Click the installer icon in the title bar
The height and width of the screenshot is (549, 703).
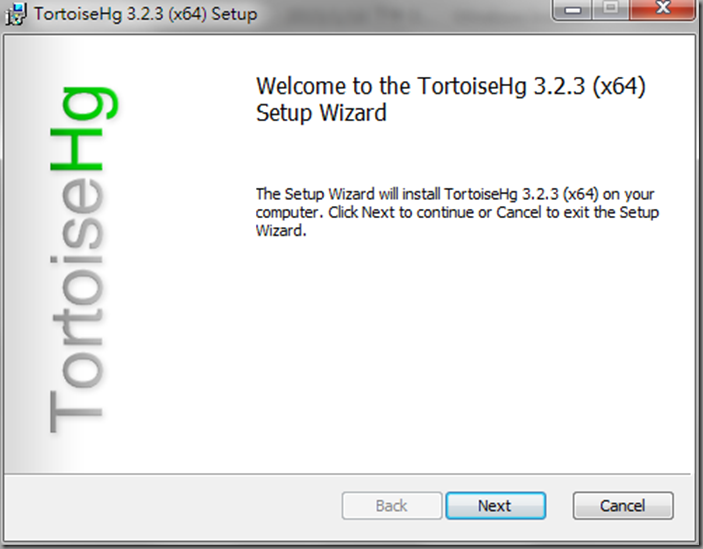16,14
